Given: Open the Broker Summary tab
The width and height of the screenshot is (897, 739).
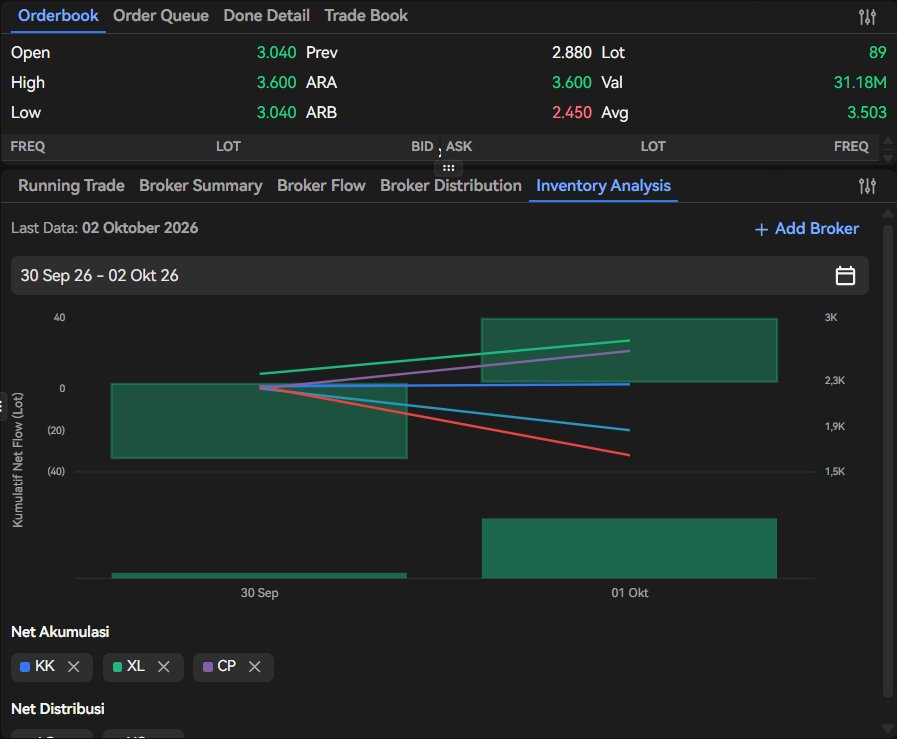Looking at the screenshot, I should pyautogui.click(x=201, y=185).
